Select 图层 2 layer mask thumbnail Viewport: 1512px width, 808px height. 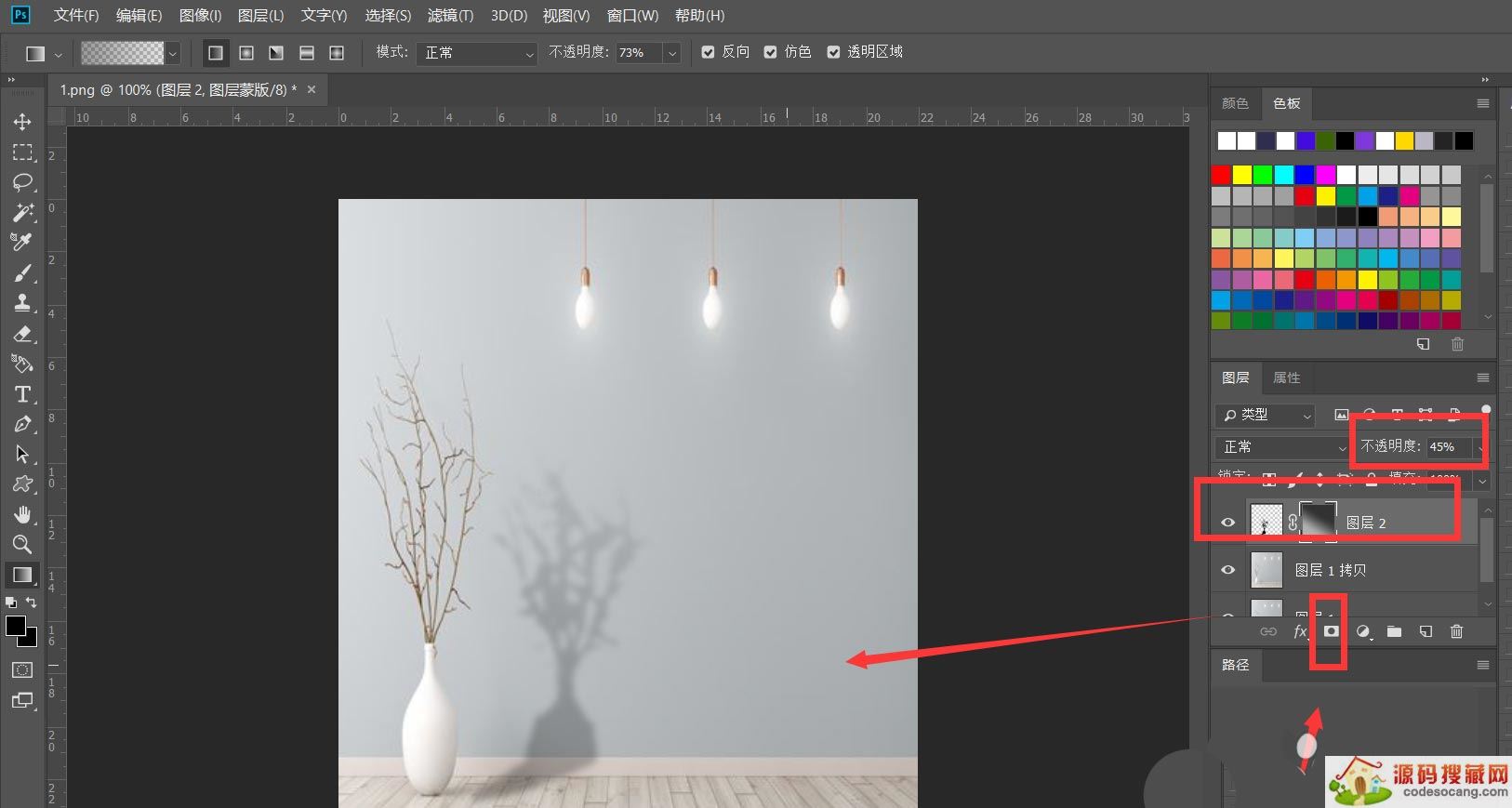click(x=1318, y=522)
